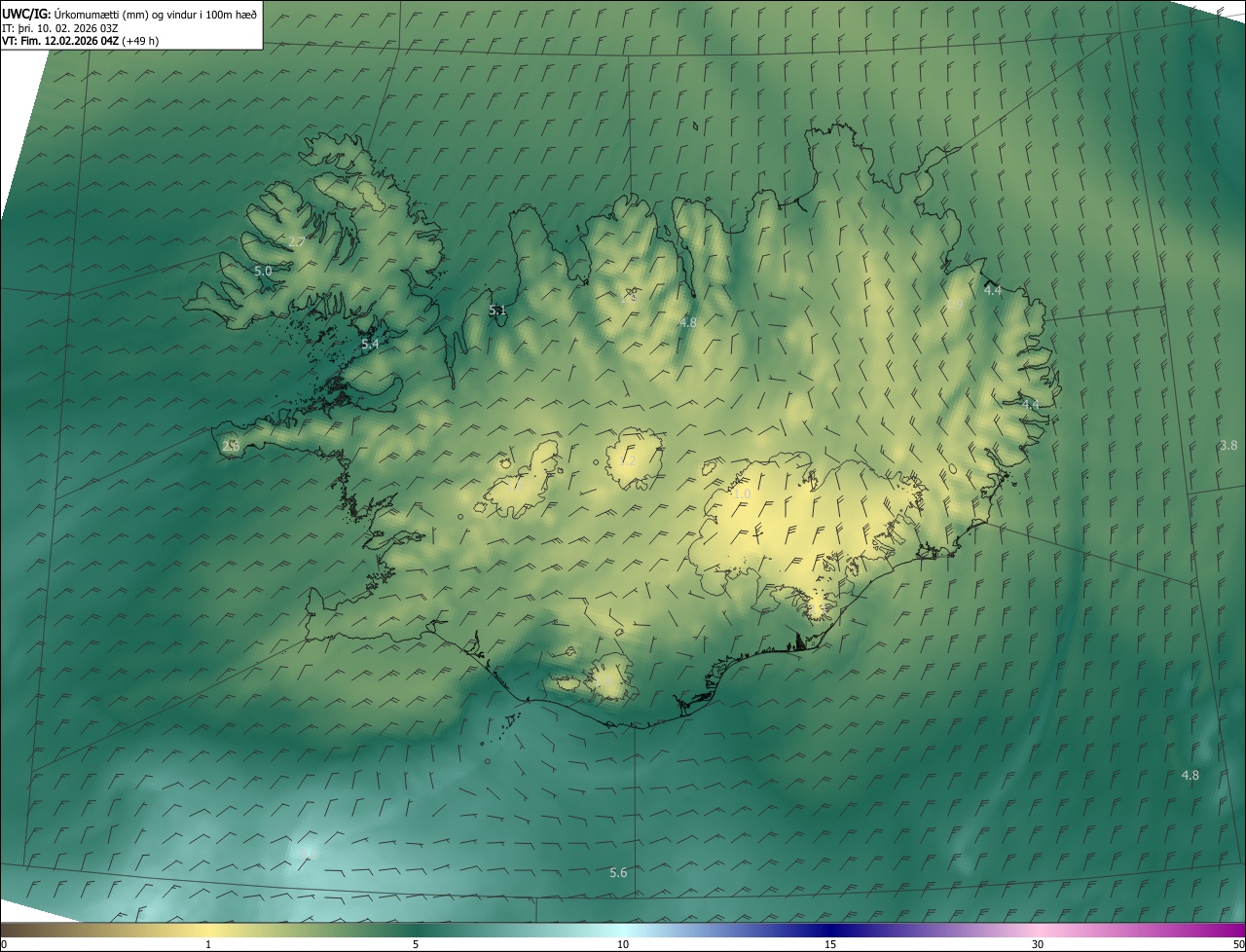Click the 5.4 value label on the map
This screenshot has width=1246, height=952.
point(370,344)
